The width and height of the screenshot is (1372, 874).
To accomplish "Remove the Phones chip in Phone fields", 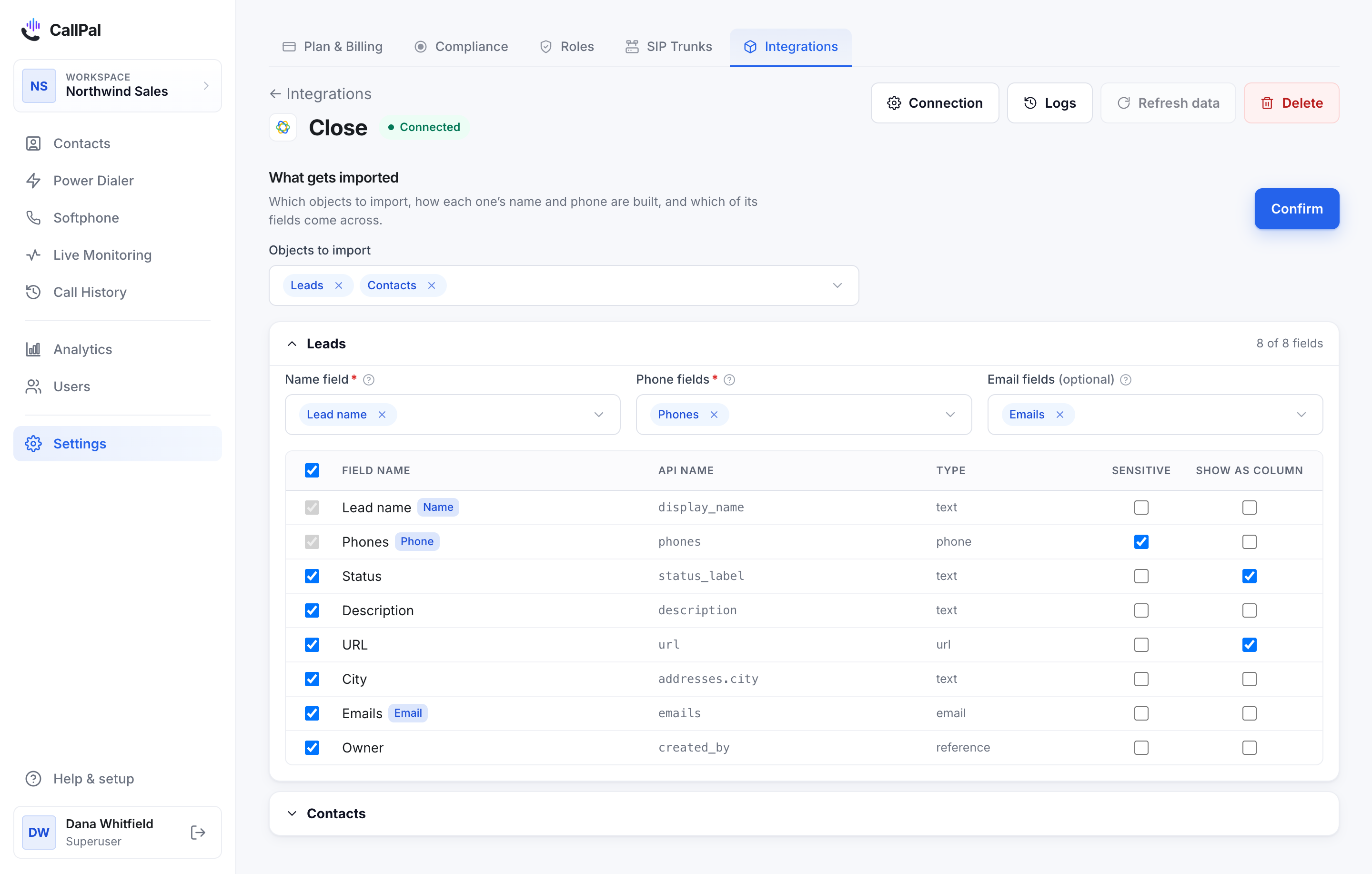I will click(x=714, y=415).
